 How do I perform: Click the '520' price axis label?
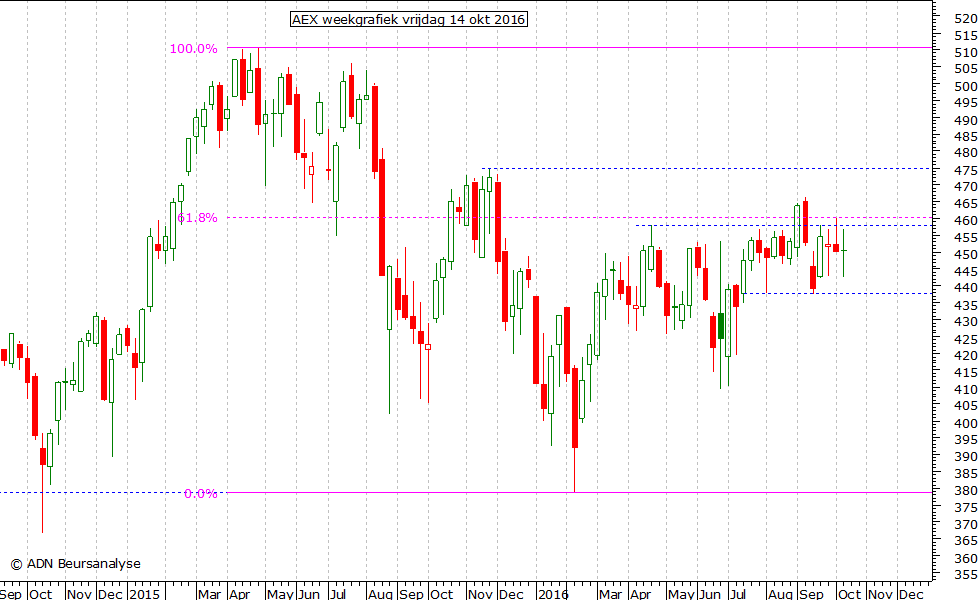coord(966,19)
